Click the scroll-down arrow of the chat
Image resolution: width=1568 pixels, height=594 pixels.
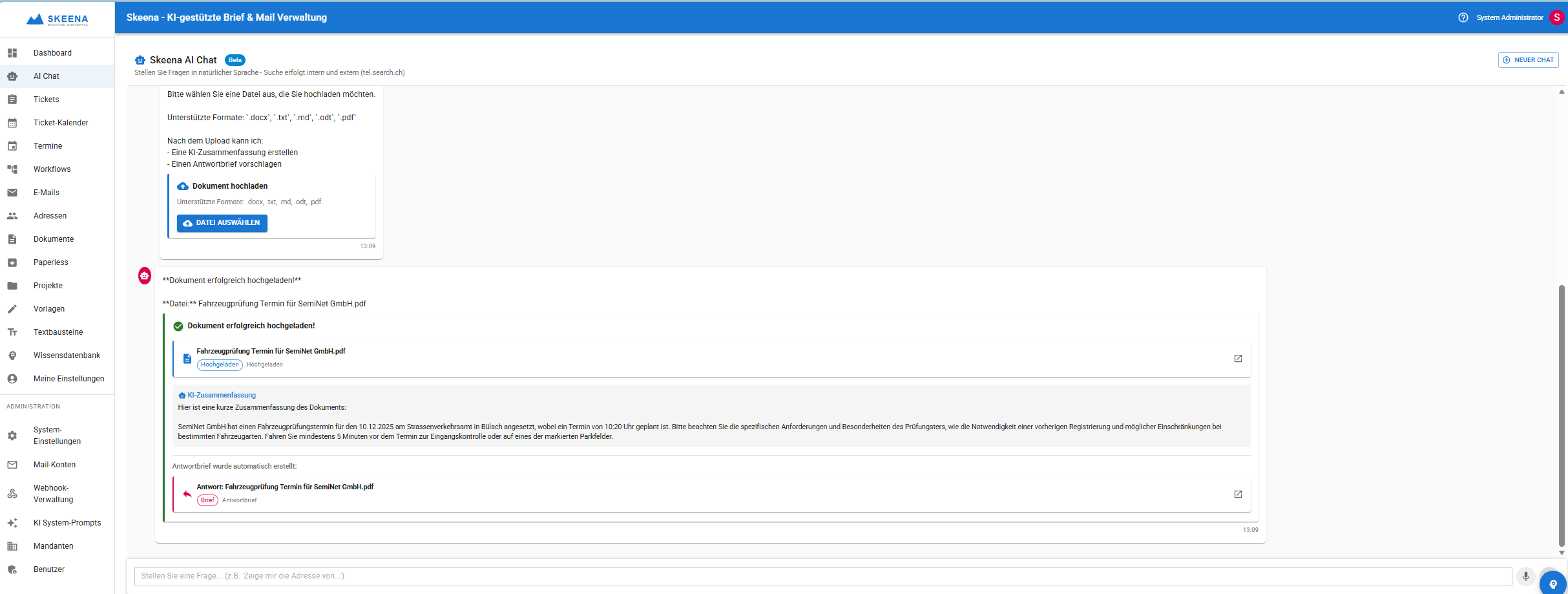[x=1562, y=553]
